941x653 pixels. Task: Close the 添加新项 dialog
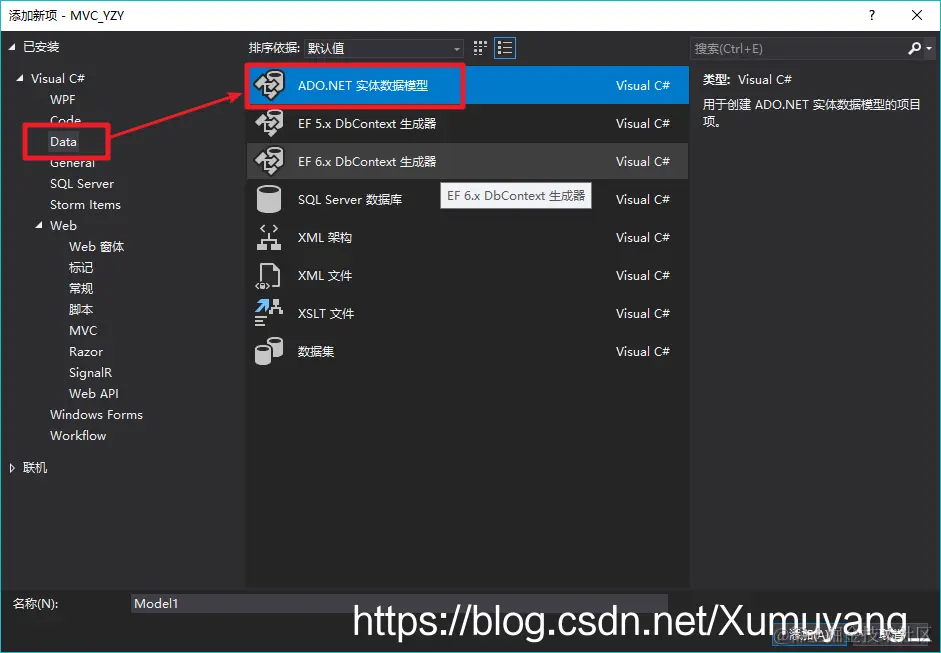click(x=916, y=16)
